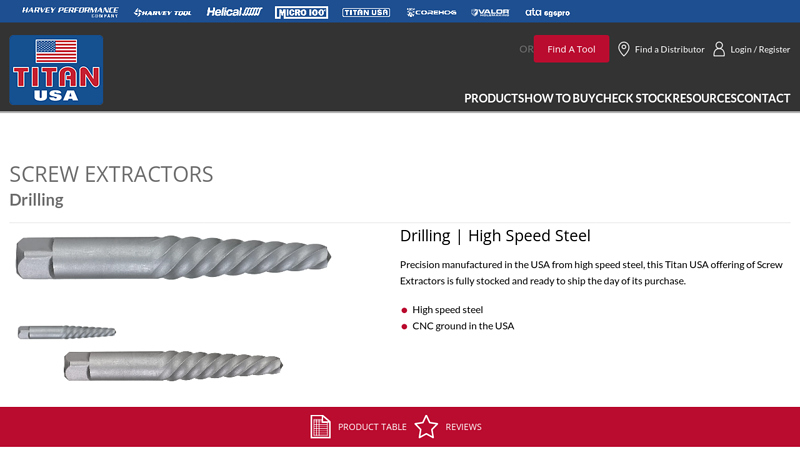Open the PRODUCTS menu
800x450 pixels.
493,98
